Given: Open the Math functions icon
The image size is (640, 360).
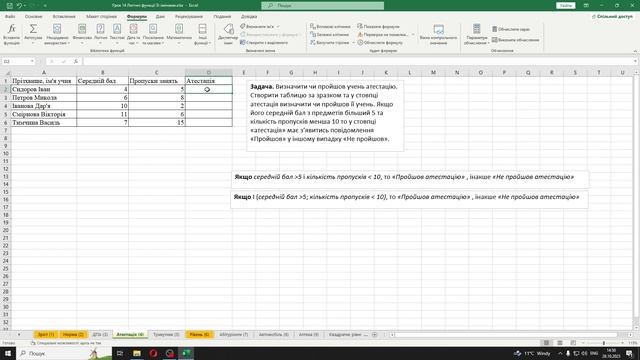Looking at the screenshot, I should tap(179, 29).
